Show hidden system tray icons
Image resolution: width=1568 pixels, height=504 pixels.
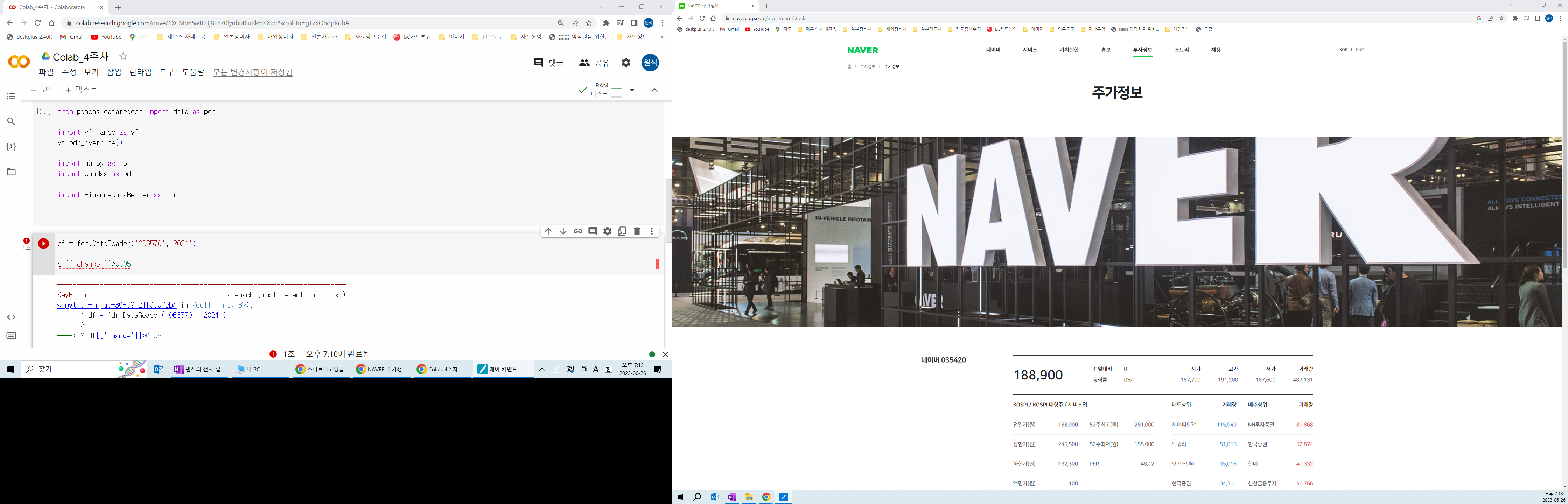pyautogui.click(x=542, y=370)
